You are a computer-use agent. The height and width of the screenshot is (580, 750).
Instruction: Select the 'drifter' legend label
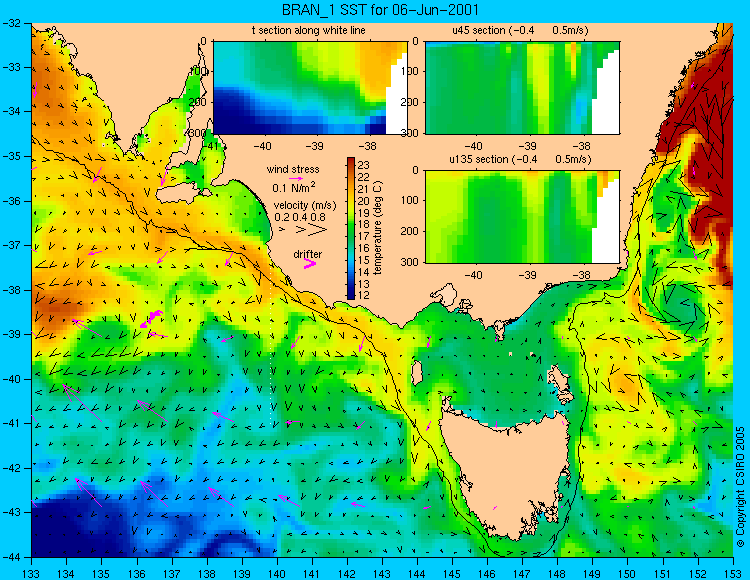point(308,254)
